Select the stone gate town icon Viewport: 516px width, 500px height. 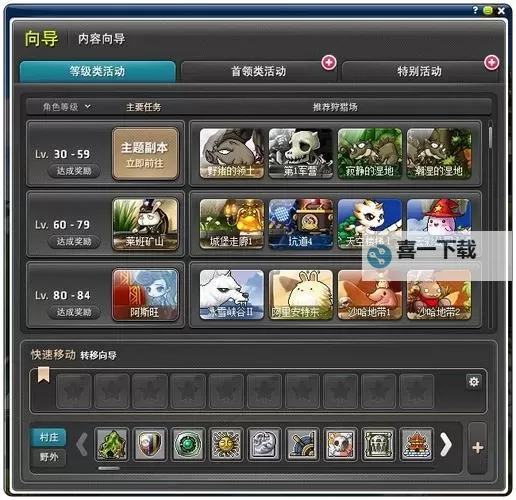tap(379, 444)
